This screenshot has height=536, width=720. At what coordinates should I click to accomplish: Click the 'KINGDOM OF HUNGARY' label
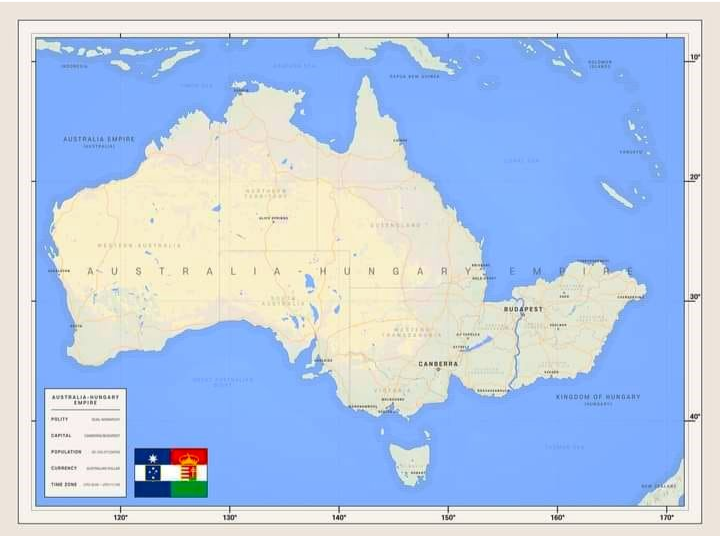[598, 397]
